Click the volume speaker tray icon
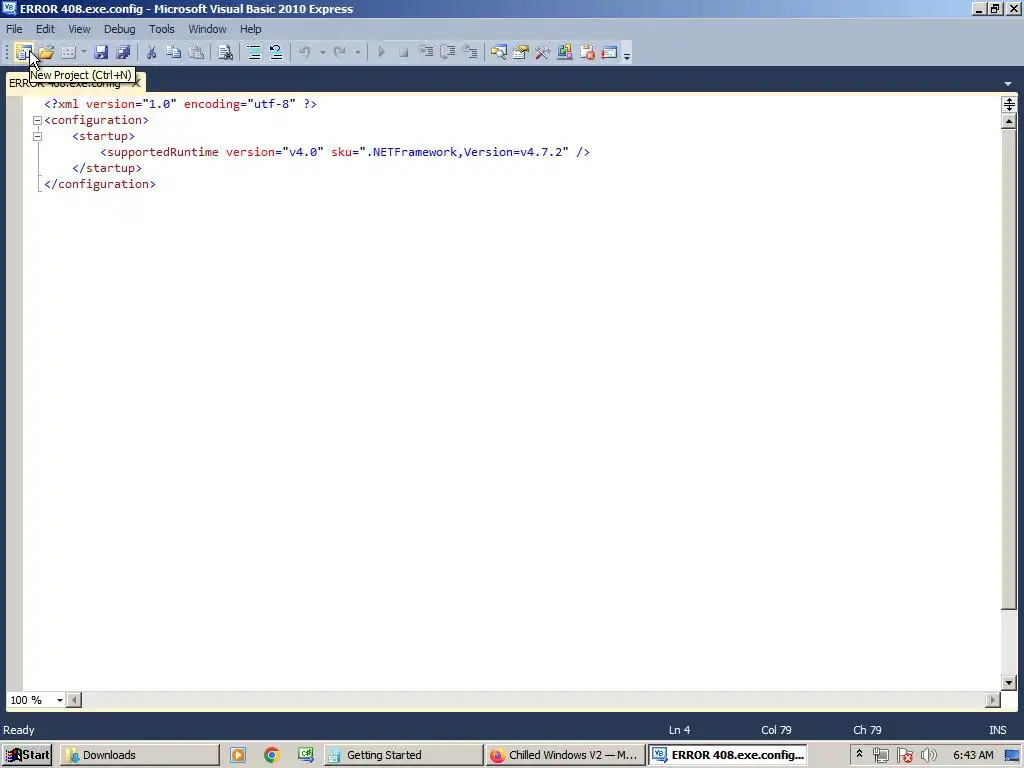The image size is (1024, 768). pos(928,755)
